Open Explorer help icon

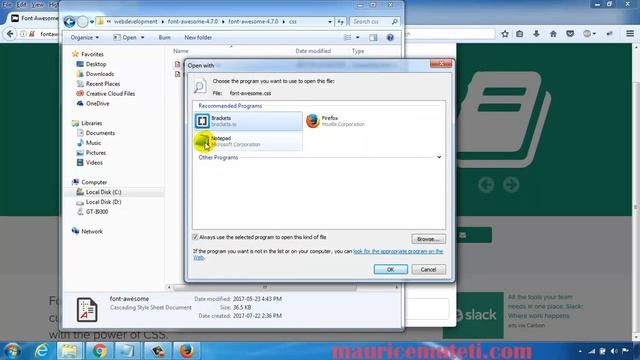point(390,38)
